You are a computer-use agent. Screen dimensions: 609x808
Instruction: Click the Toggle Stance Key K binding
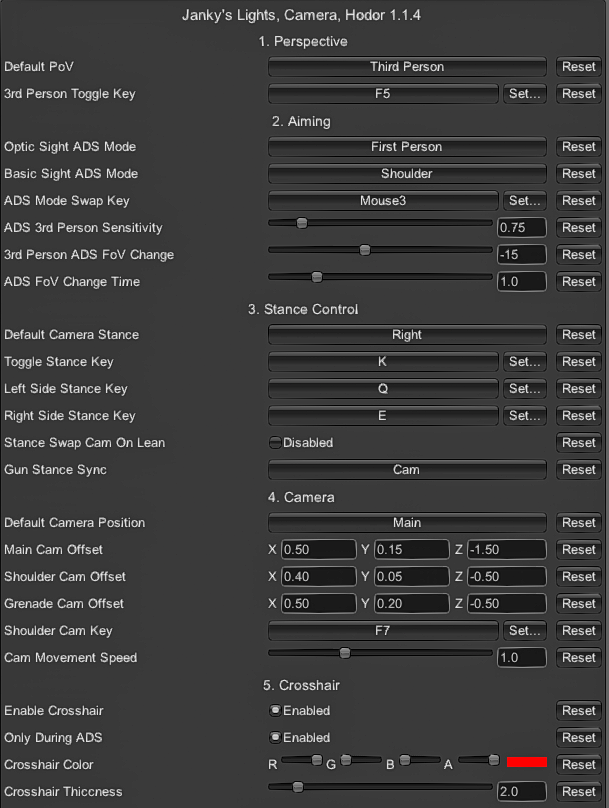pos(383,362)
